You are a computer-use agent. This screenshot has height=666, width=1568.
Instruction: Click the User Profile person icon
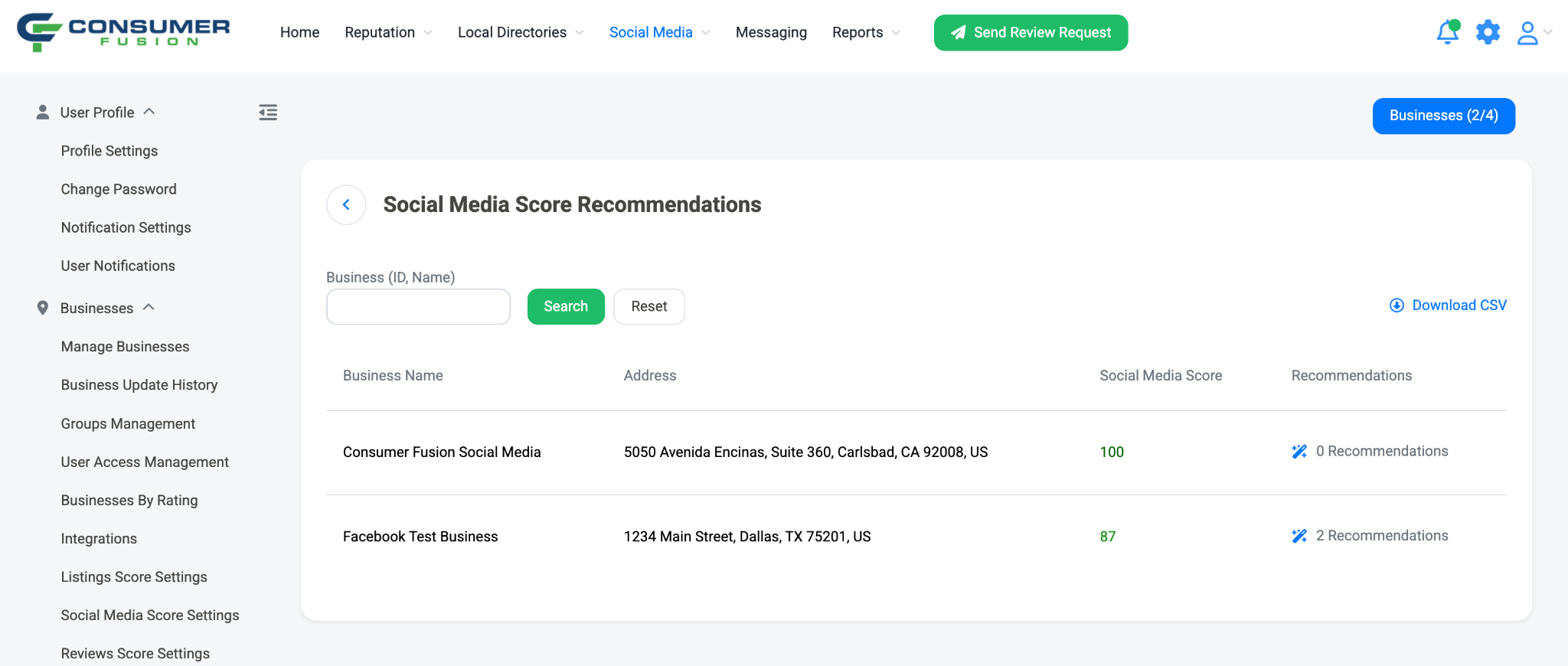(43, 113)
